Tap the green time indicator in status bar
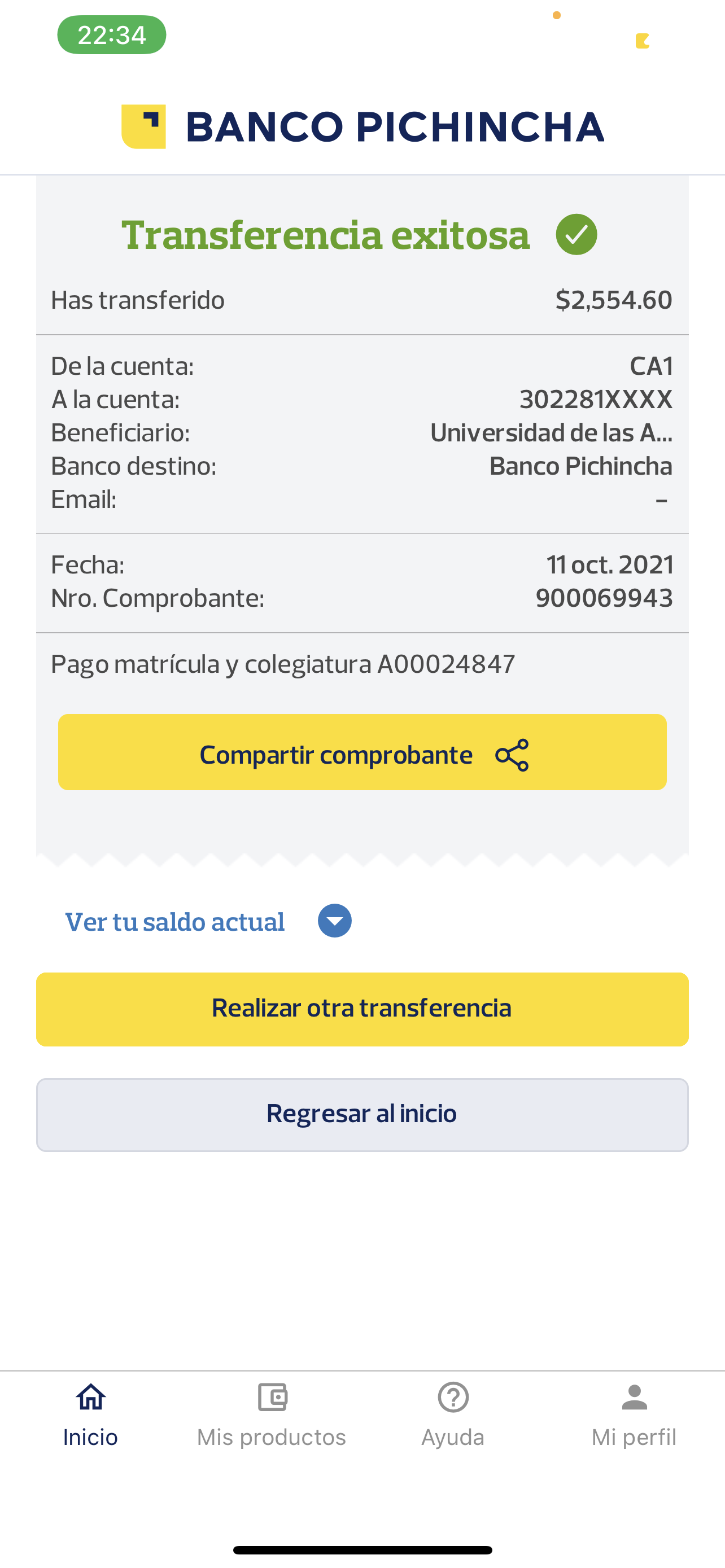Screen dimensions: 725x1568 [x=111, y=34]
